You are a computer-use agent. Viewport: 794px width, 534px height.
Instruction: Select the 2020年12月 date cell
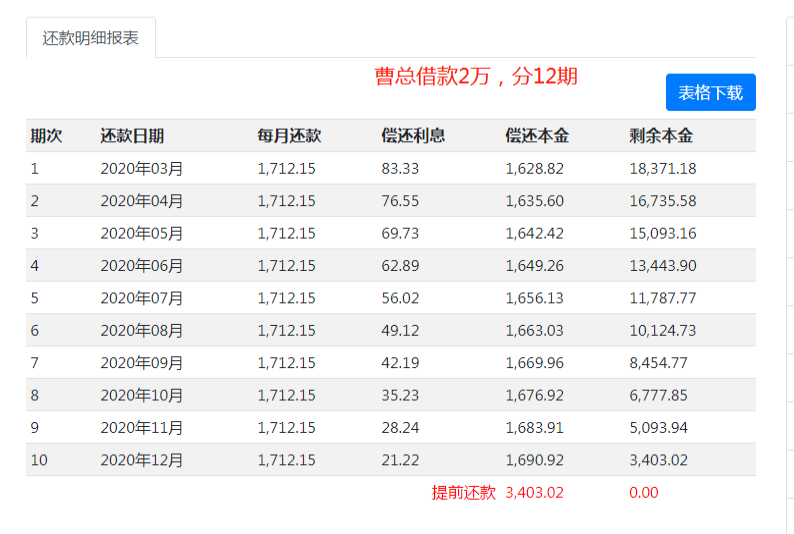click(141, 460)
